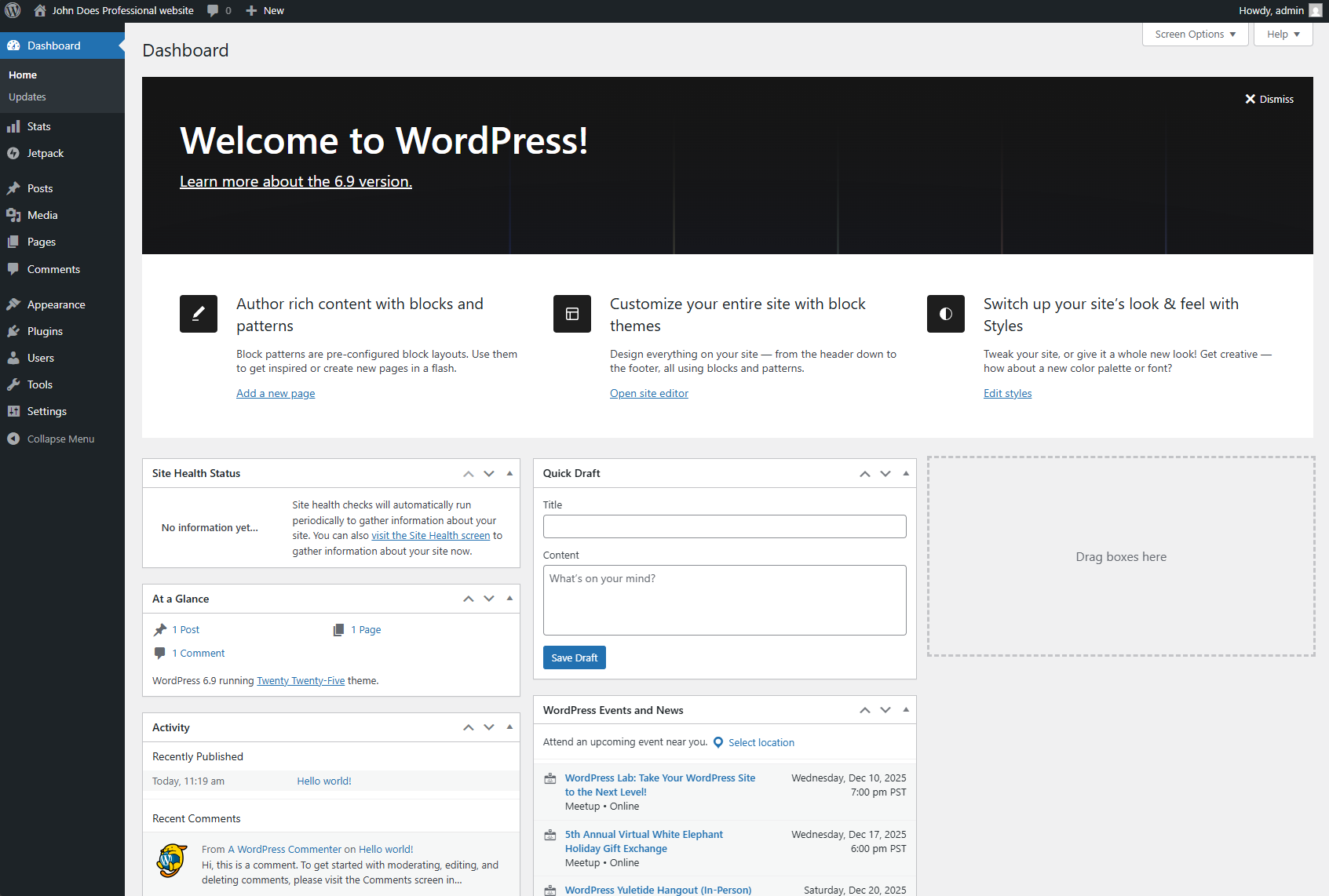The image size is (1329, 896).
Task: Click the WordPress logo in the admin bar
Action: [13, 10]
